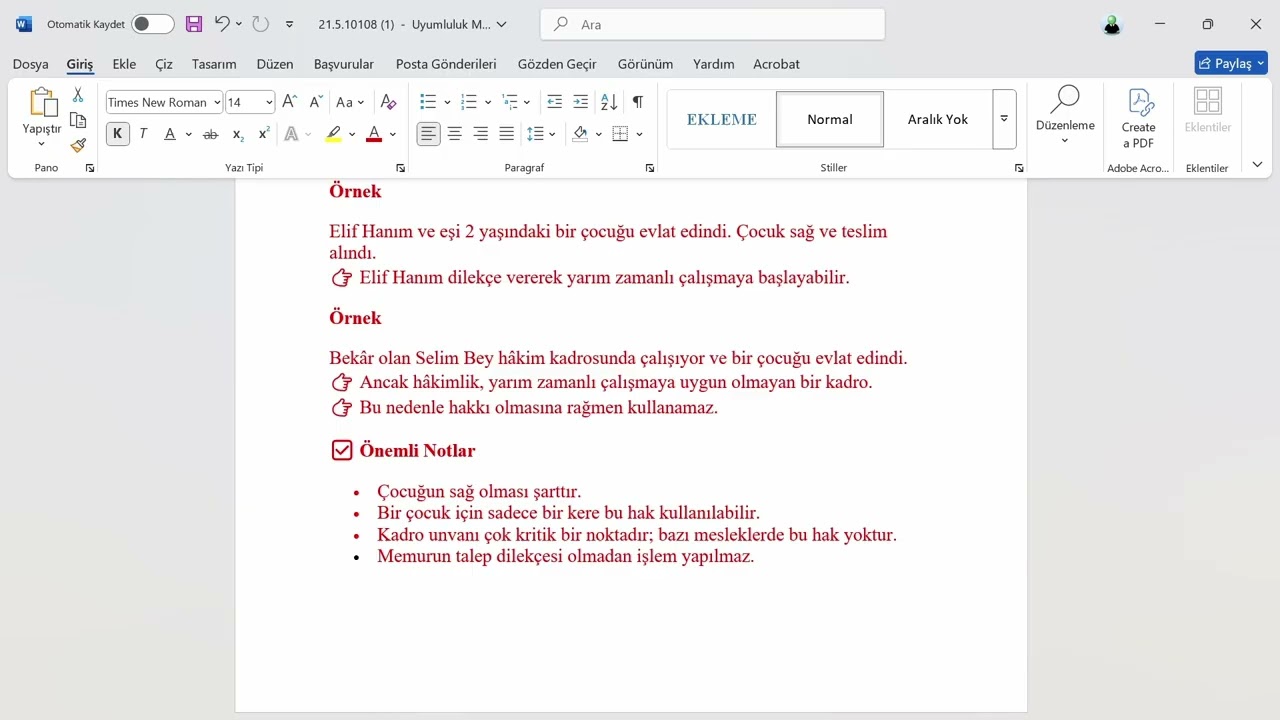Switch to the Tasarım tab

pos(214,64)
